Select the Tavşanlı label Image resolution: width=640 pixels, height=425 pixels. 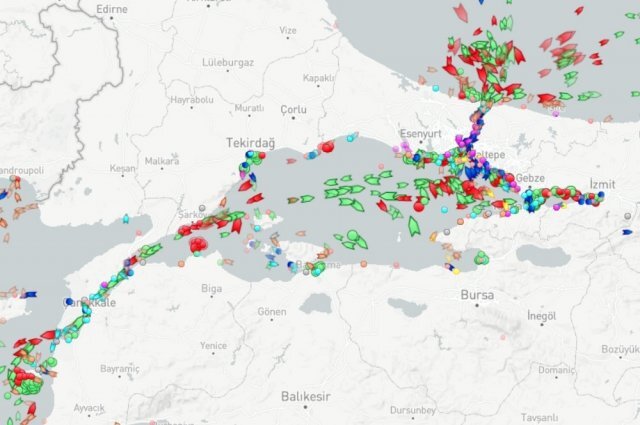coord(539,418)
